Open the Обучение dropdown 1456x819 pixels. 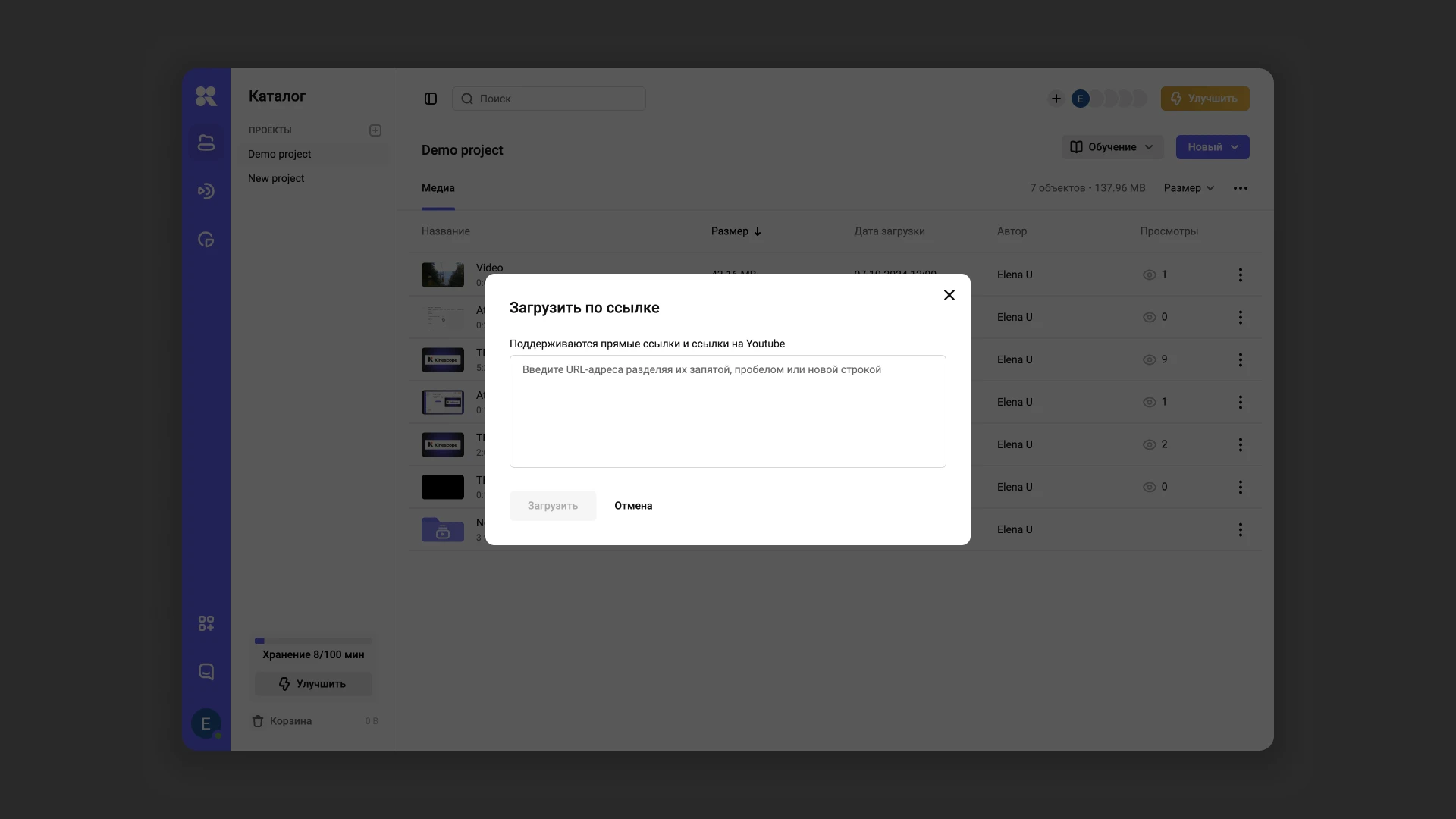coord(1112,147)
